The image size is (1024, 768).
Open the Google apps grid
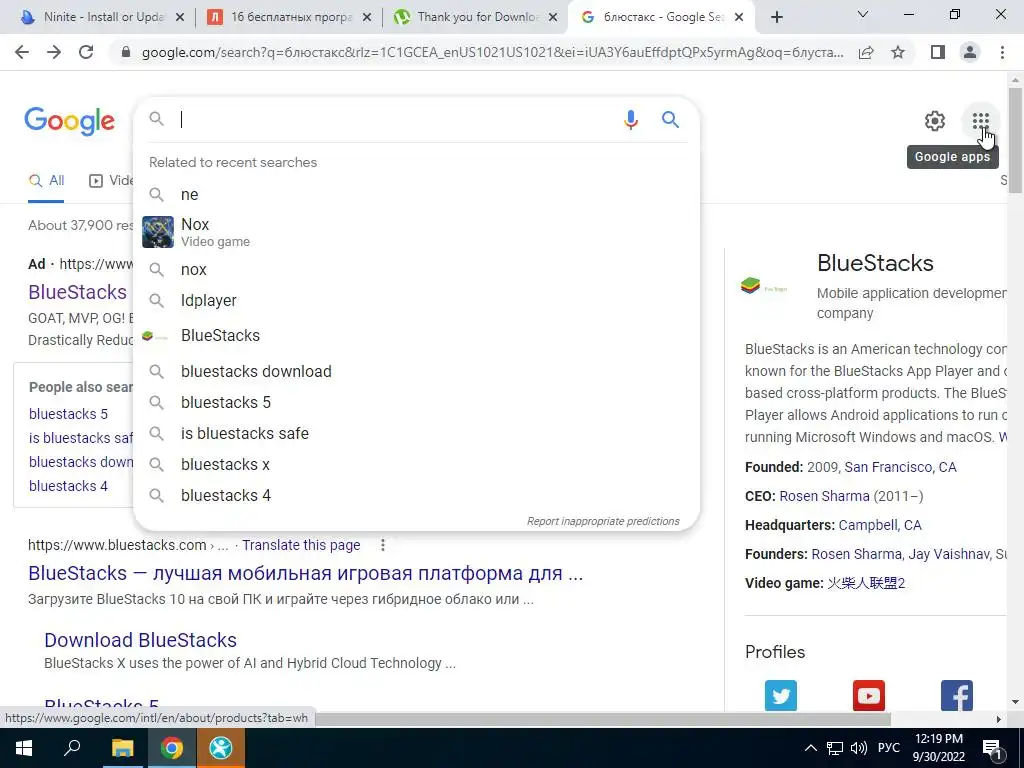[x=980, y=121]
